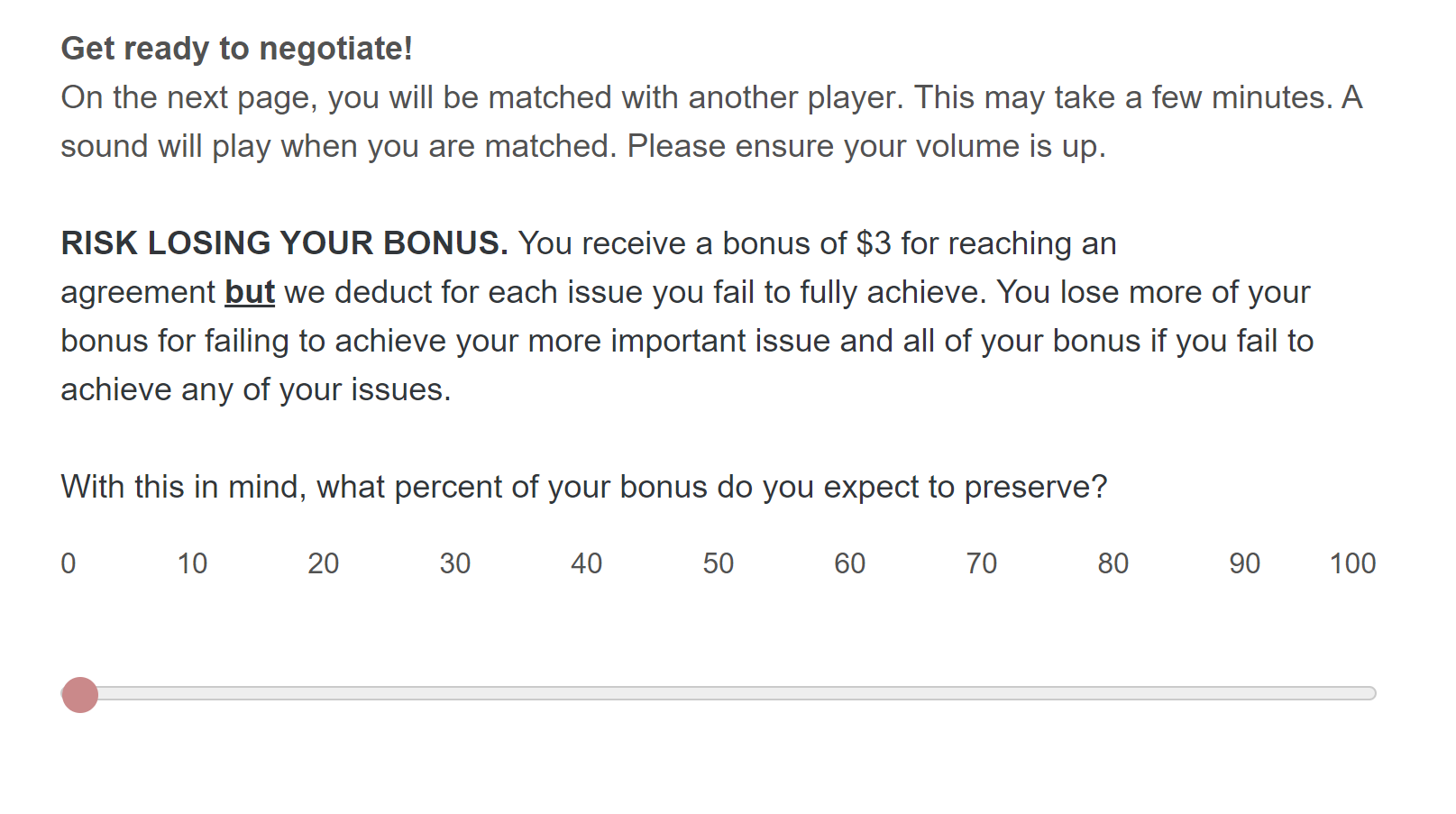The width and height of the screenshot is (1456, 814).
Task: Click the pink slider handle
Action: pos(80,695)
